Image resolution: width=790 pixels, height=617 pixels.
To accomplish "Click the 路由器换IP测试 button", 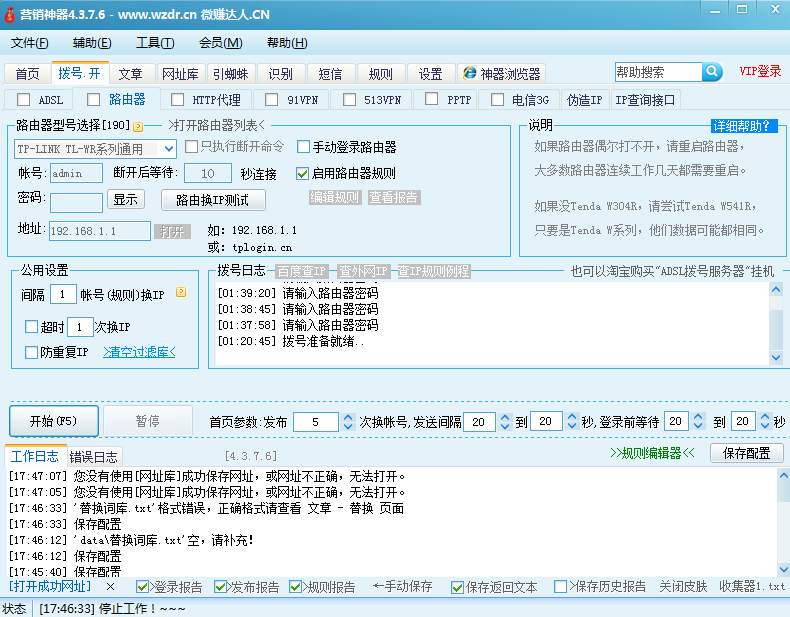I will [x=213, y=200].
